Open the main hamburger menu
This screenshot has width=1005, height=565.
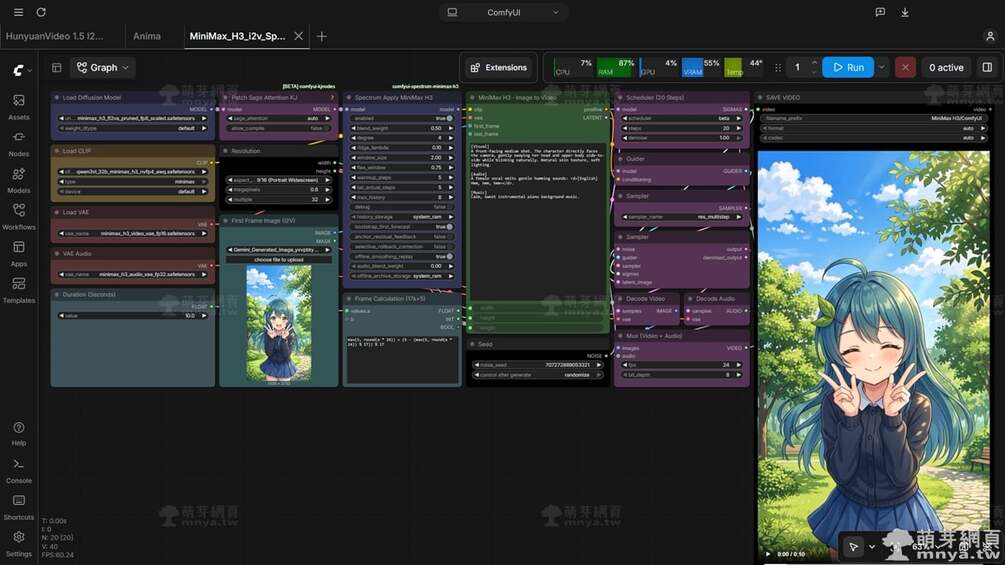[x=18, y=12]
